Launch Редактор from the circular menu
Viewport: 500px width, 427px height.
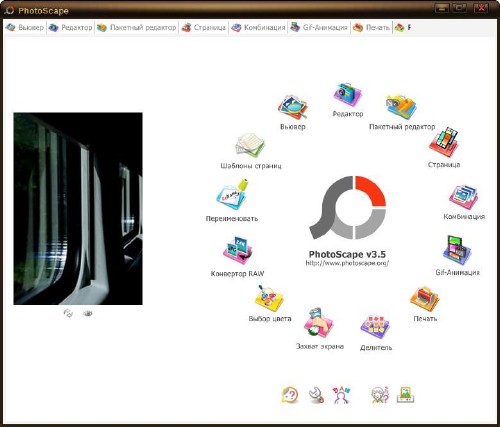point(347,94)
